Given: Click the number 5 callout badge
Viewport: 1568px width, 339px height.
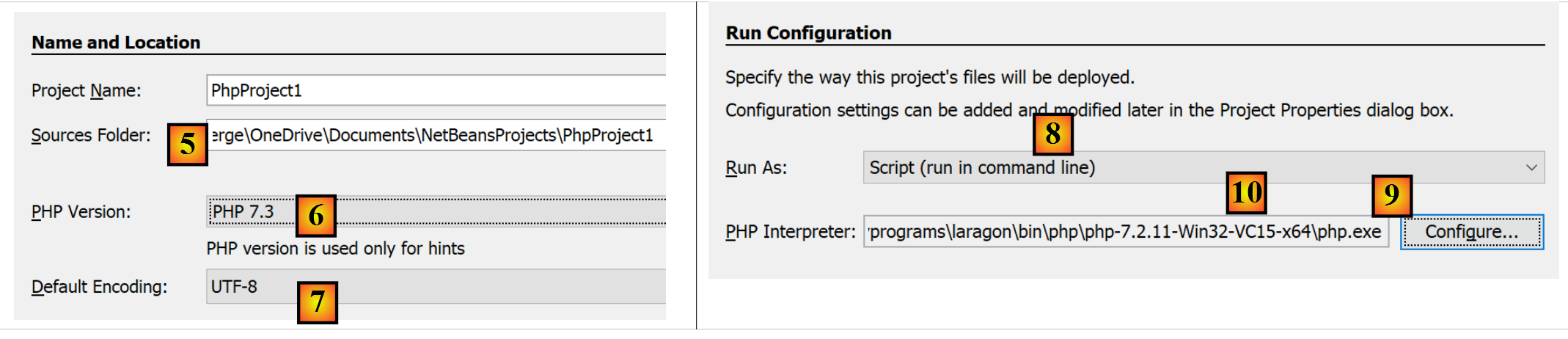Looking at the screenshot, I should coord(187,145).
